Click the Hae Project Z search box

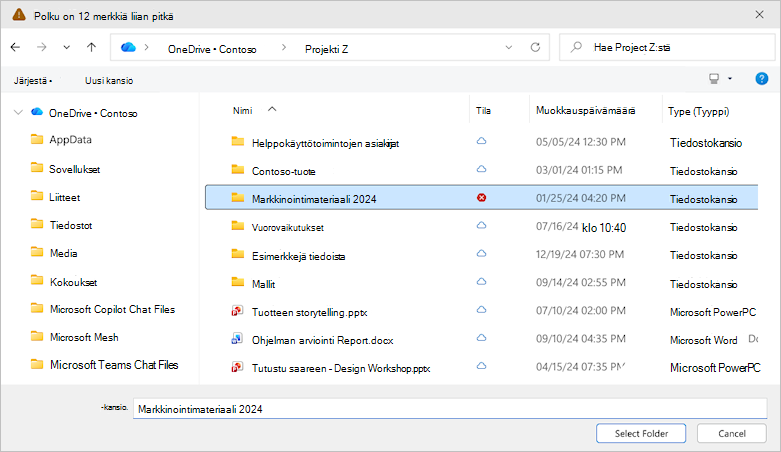(667, 47)
